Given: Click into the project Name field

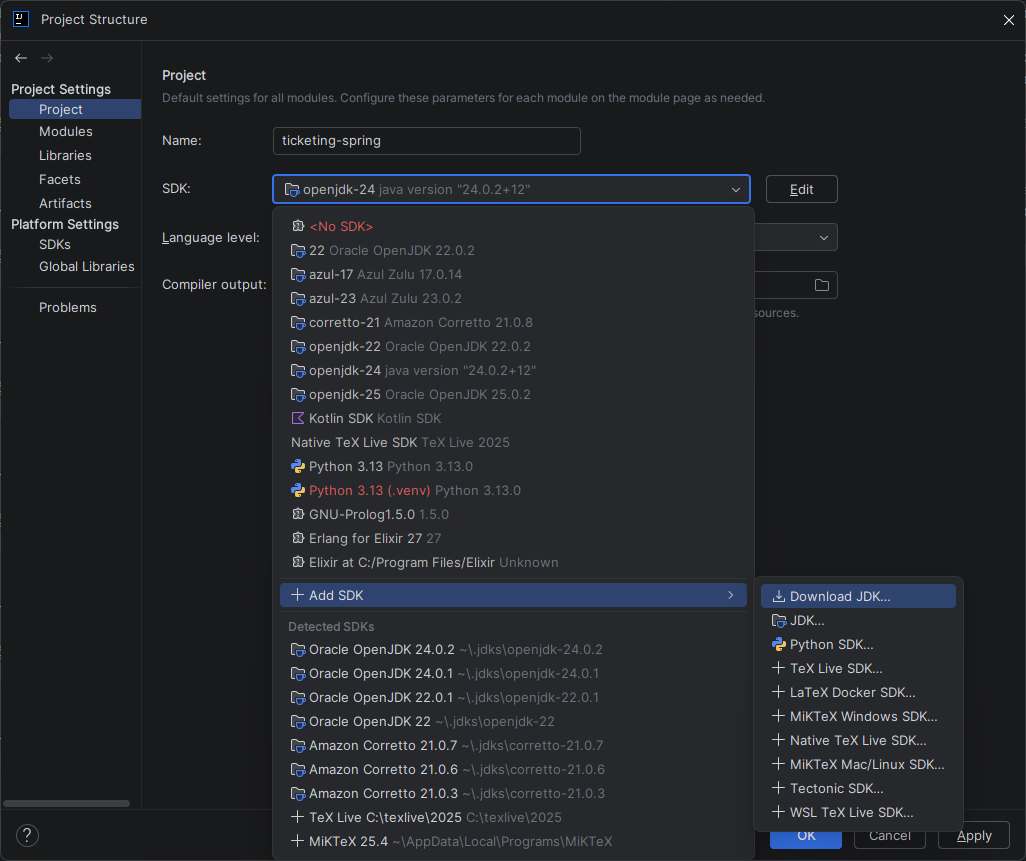Looking at the screenshot, I should 426,141.
